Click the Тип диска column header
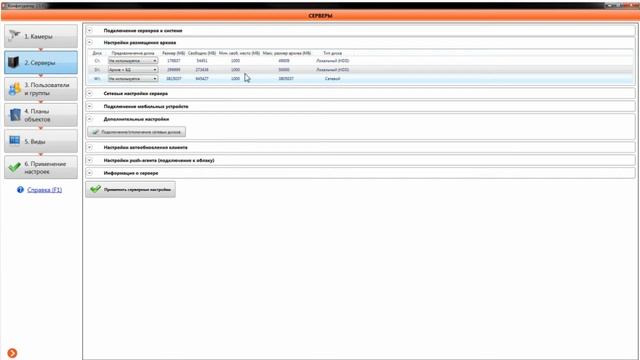Image resolution: width=640 pixels, height=360 pixels. (332, 53)
